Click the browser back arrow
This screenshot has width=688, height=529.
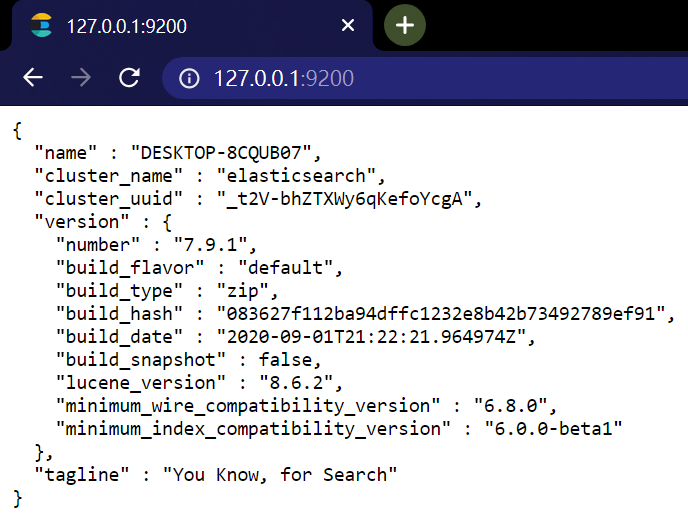[x=33, y=78]
